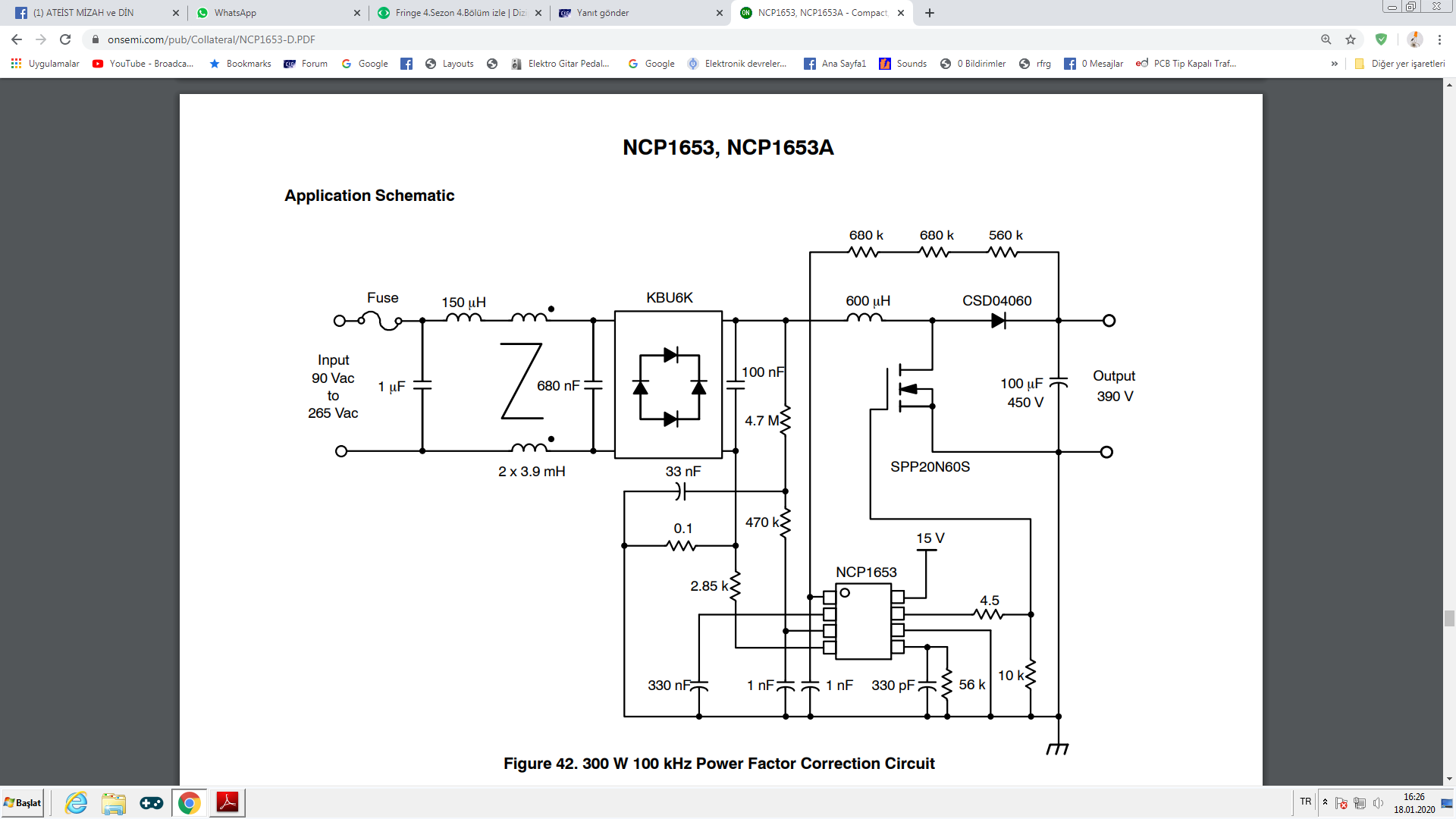
Task: Expand the hidden bookmarks chevron
Action: click(1335, 64)
